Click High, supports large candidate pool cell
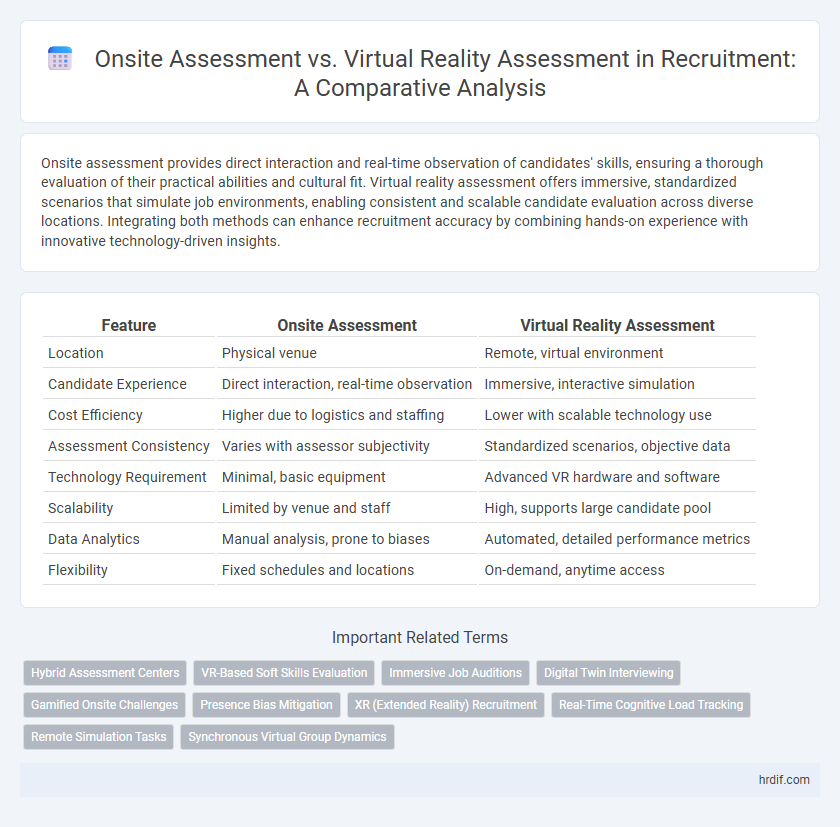The image size is (840, 827). 617,508
